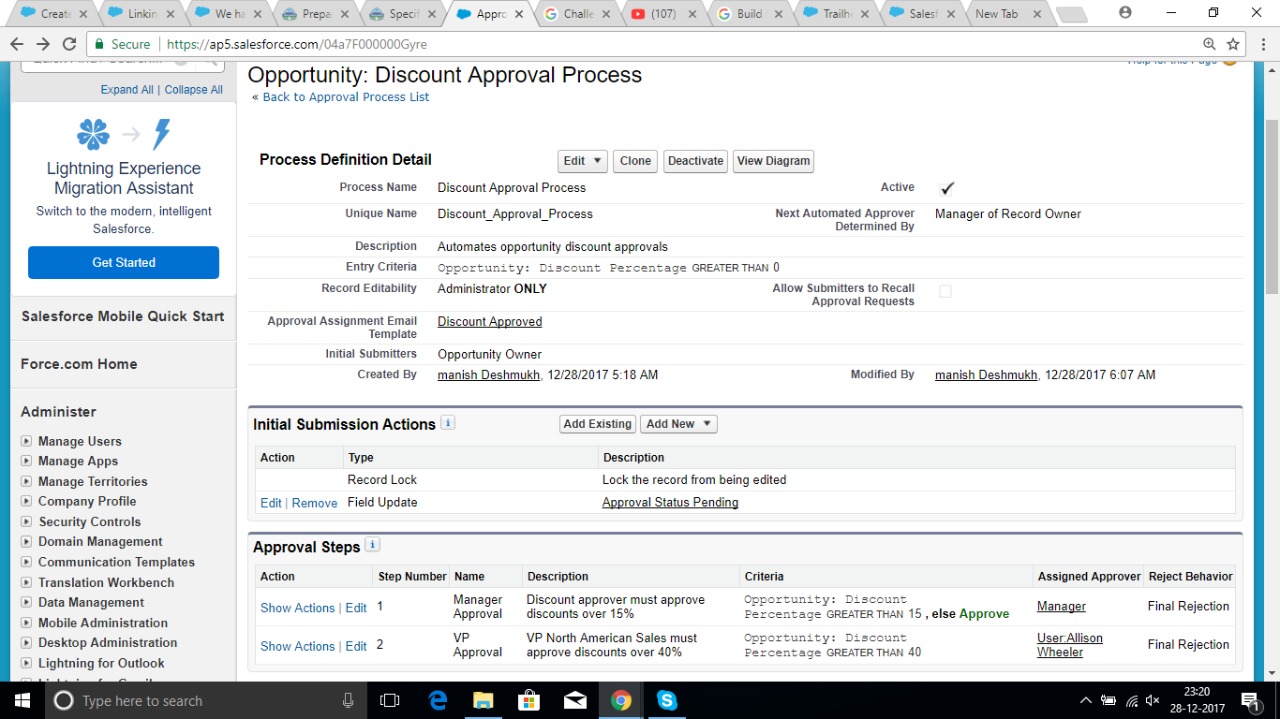1280x719 pixels.
Task: Expand Domain Management in sidebar
Action: coord(27,542)
